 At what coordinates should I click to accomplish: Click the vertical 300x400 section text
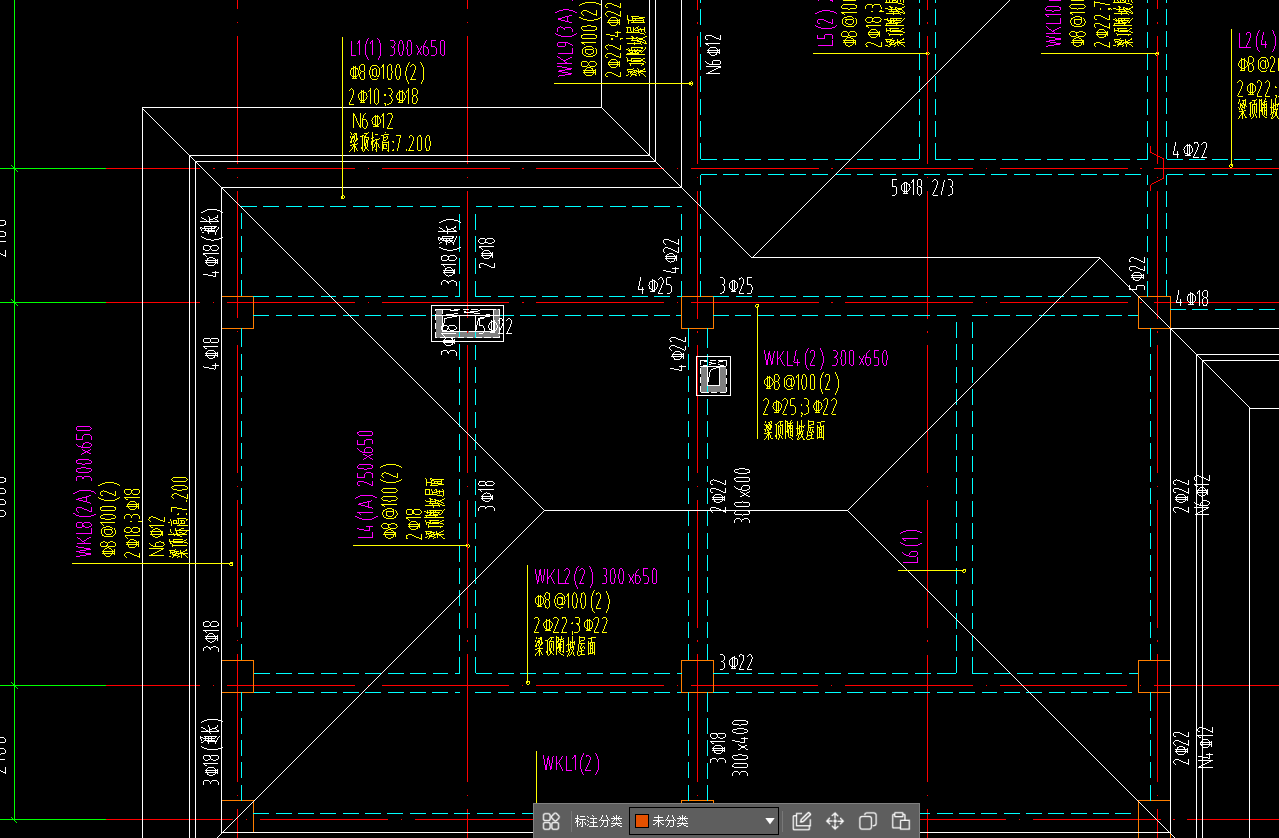tap(742, 748)
